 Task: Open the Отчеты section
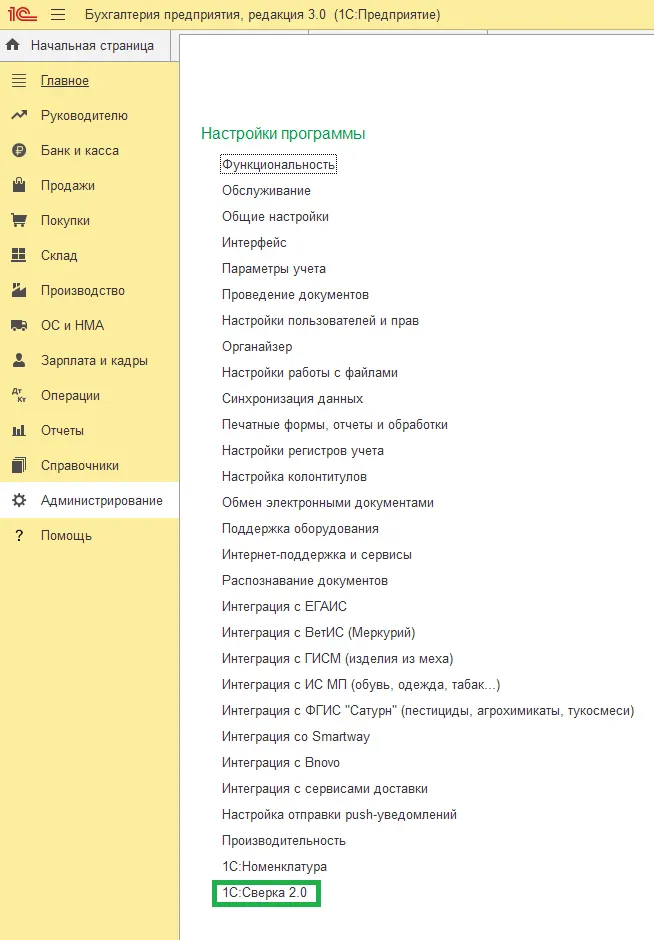click(62, 430)
